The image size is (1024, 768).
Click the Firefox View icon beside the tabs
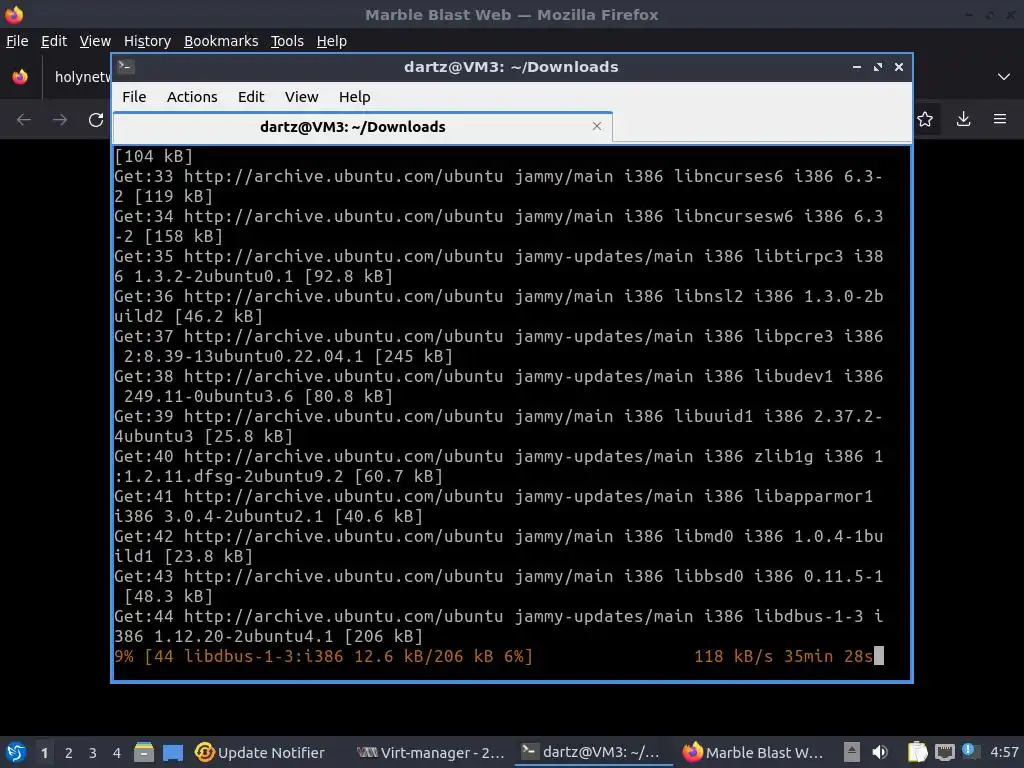click(20, 77)
